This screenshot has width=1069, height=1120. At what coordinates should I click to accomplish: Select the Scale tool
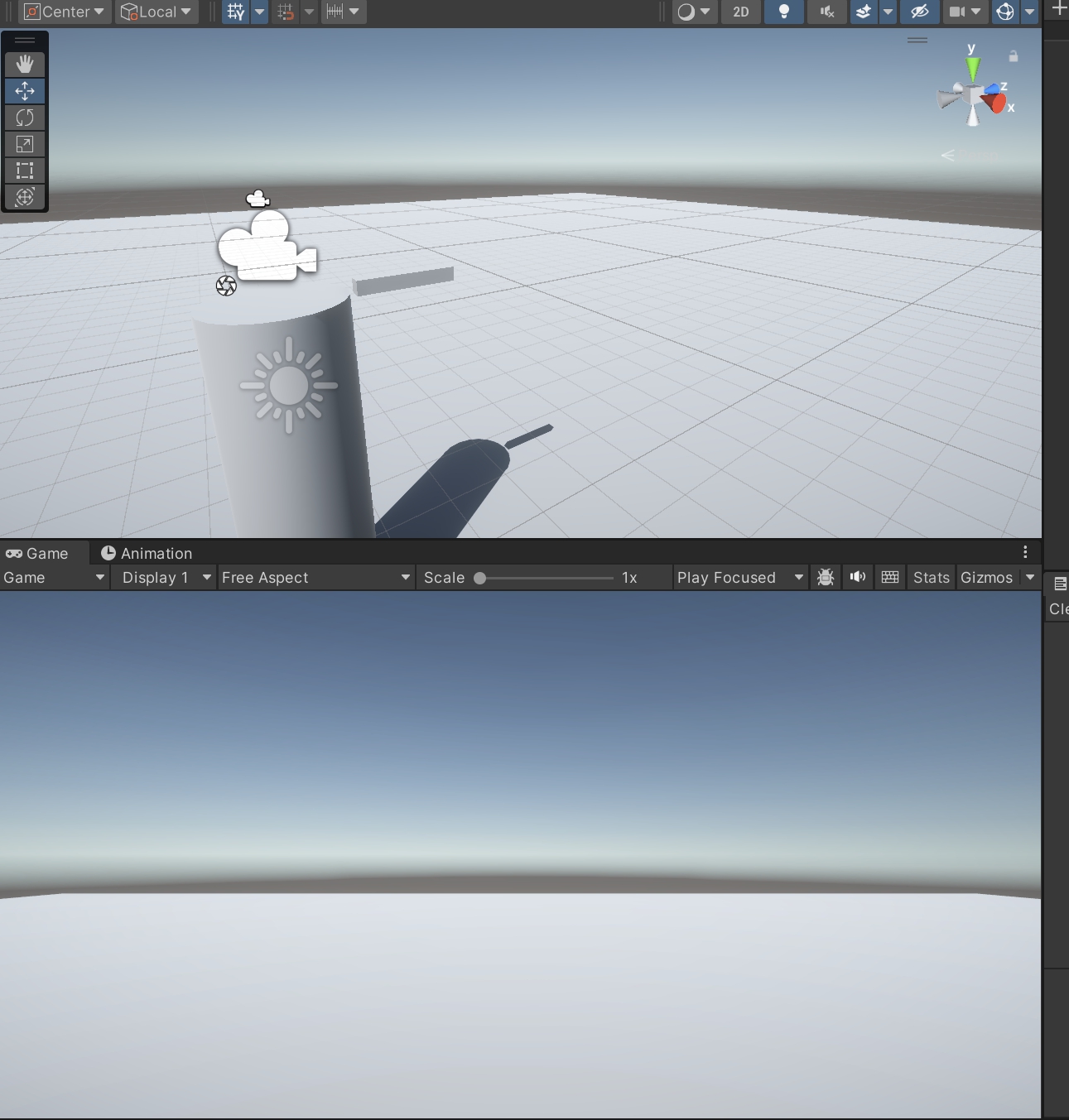25,144
